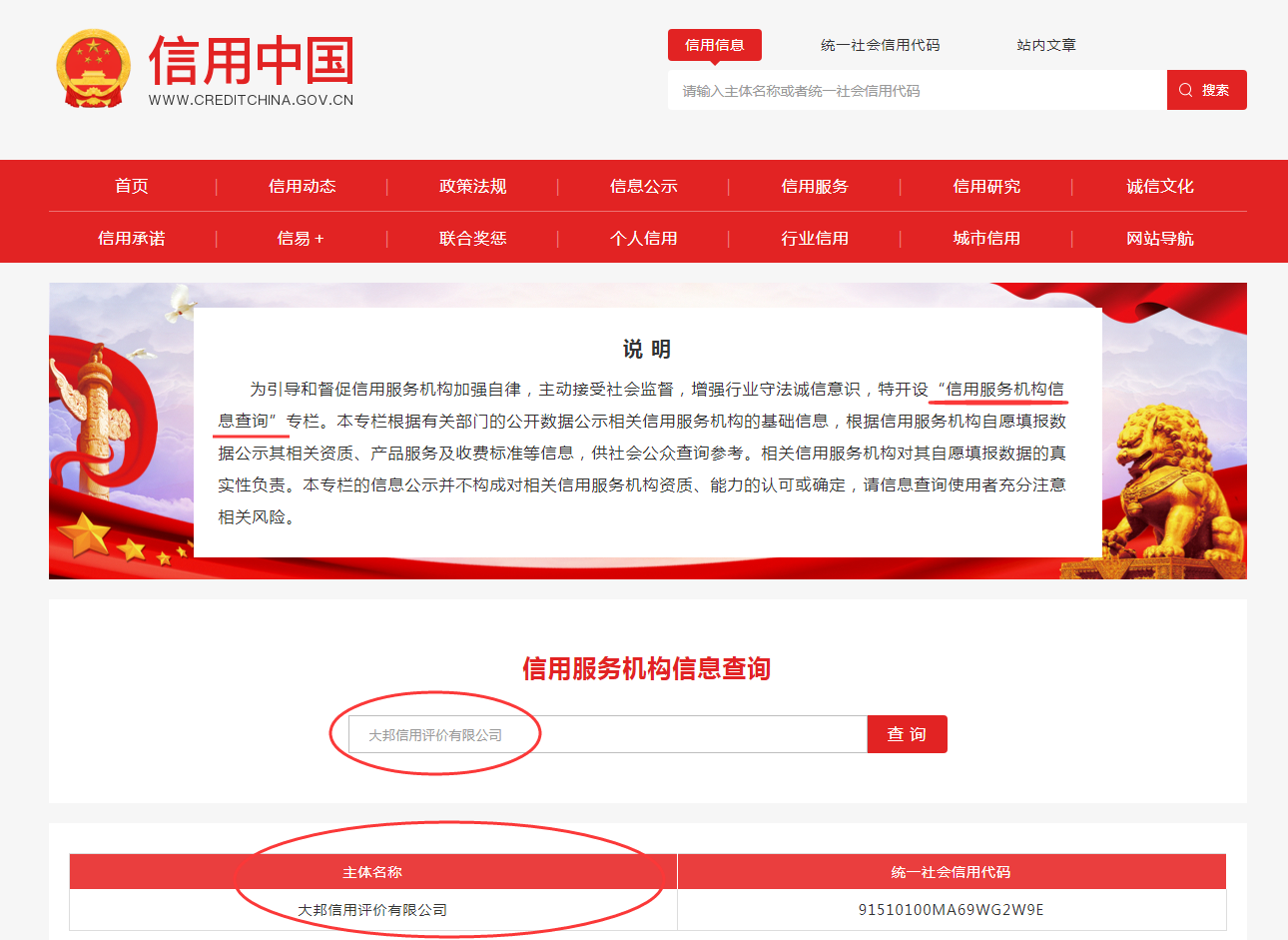
Task: Go to 信用研究 section
Action: (986, 186)
